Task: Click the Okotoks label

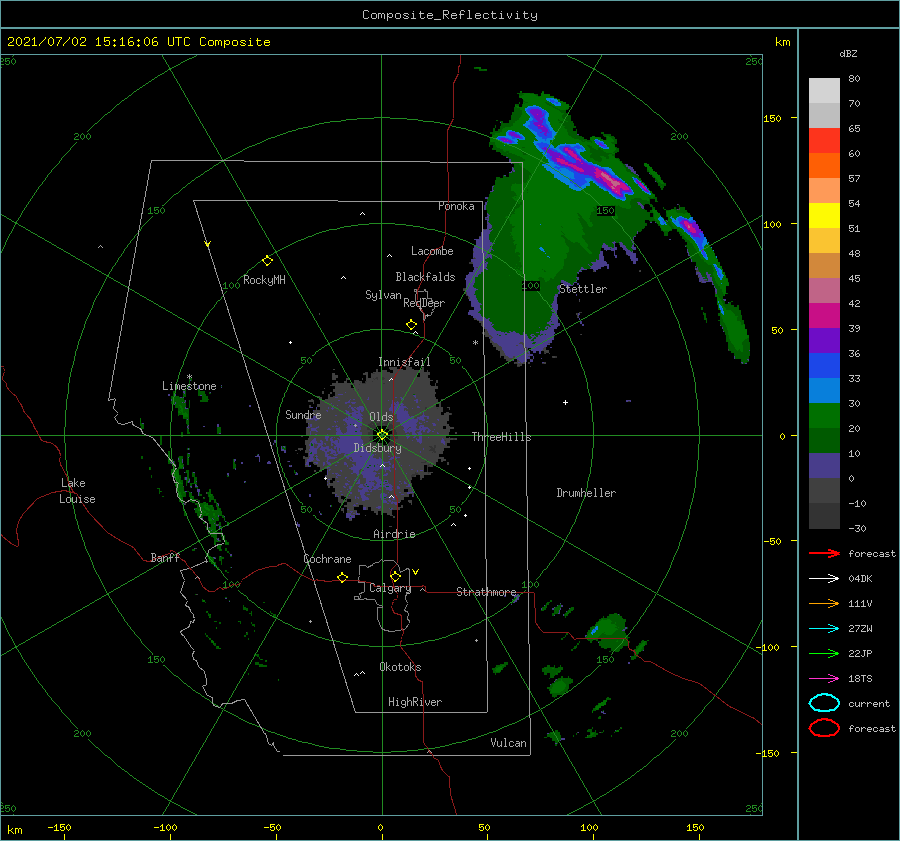Action: click(400, 667)
